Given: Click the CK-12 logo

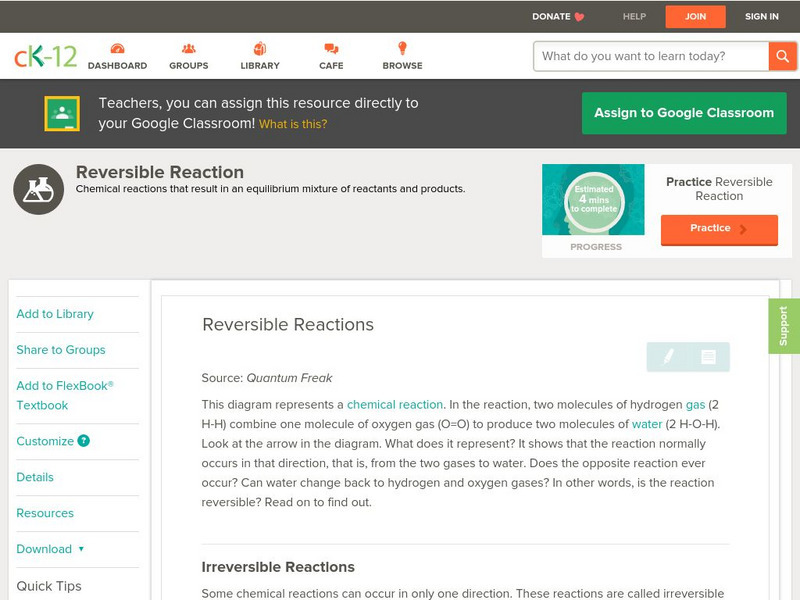Looking at the screenshot, I should click(45, 57).
